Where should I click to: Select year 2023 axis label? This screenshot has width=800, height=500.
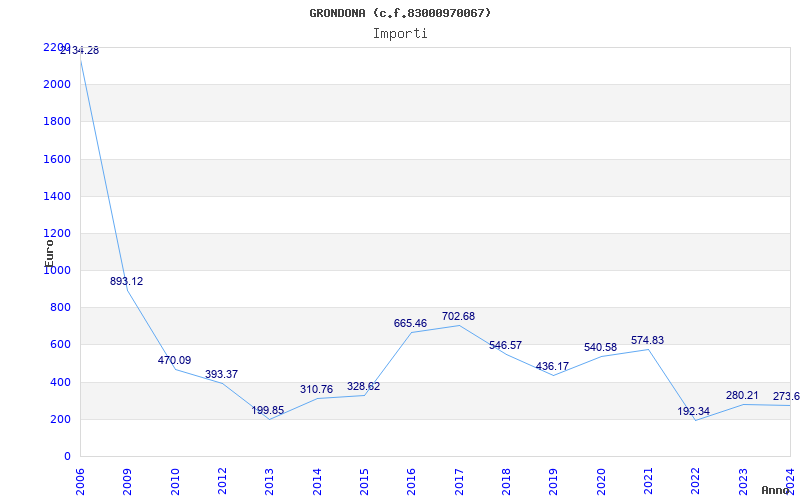point(743,481)
